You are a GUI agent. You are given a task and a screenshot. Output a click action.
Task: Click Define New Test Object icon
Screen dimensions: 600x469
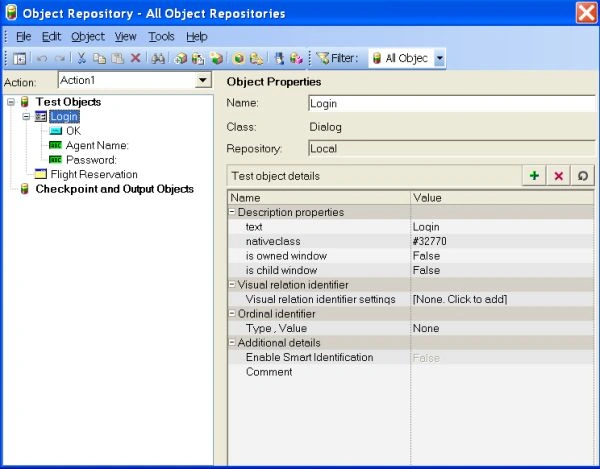[x=216, y=58]
